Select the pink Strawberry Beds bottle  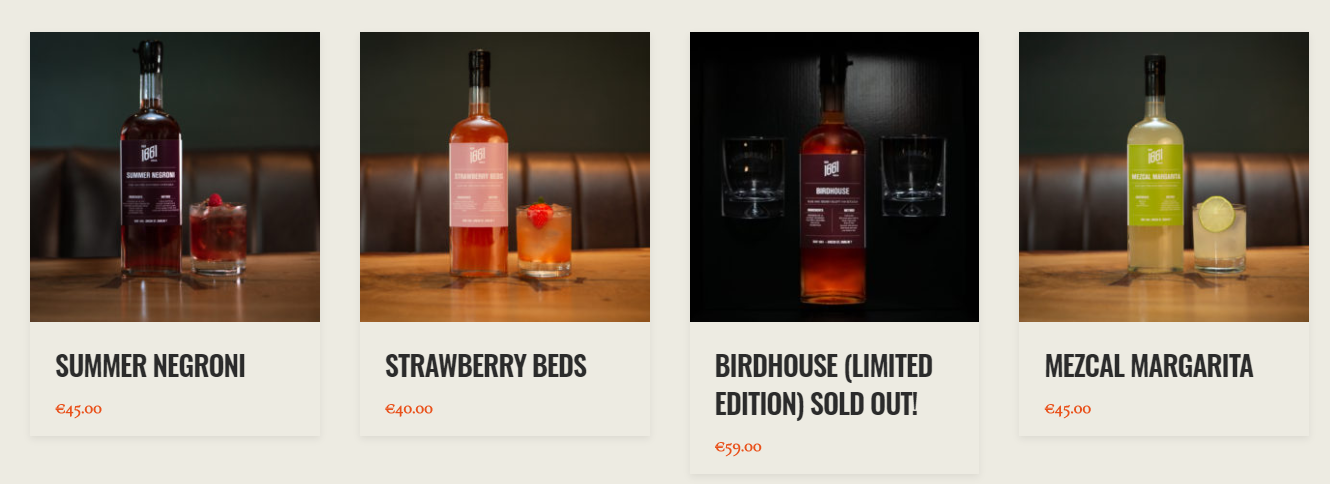pos(479,163)
